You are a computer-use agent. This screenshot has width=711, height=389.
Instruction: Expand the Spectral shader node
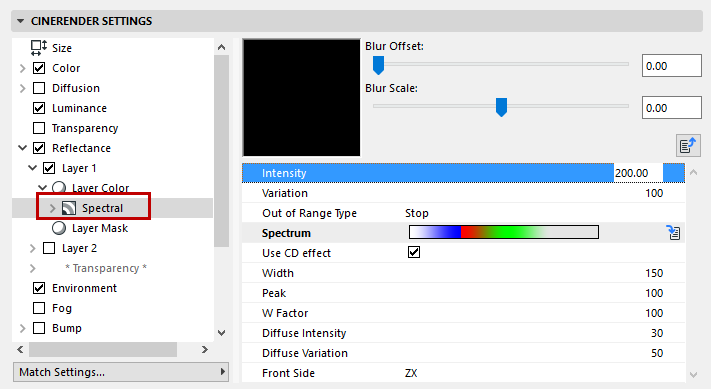[52, 208]
